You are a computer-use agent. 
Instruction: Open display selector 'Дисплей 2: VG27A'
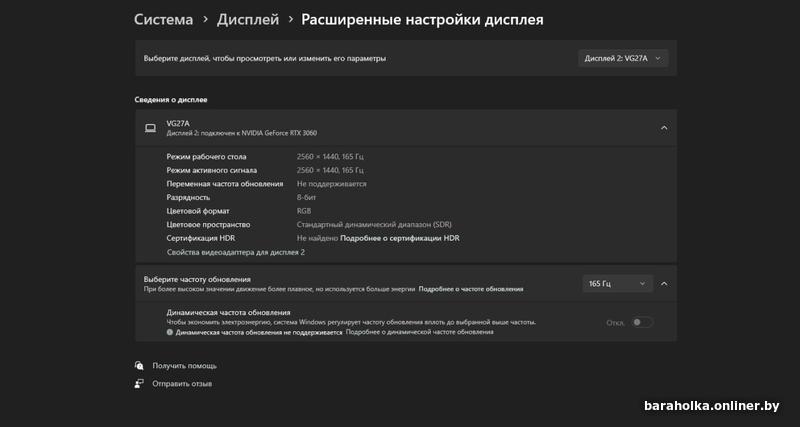pos(623,58)
